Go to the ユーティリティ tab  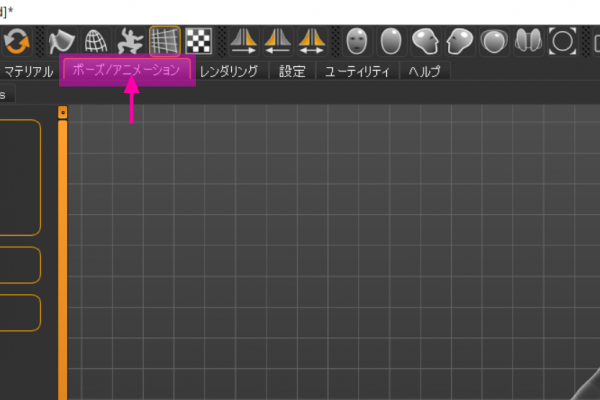357,72
